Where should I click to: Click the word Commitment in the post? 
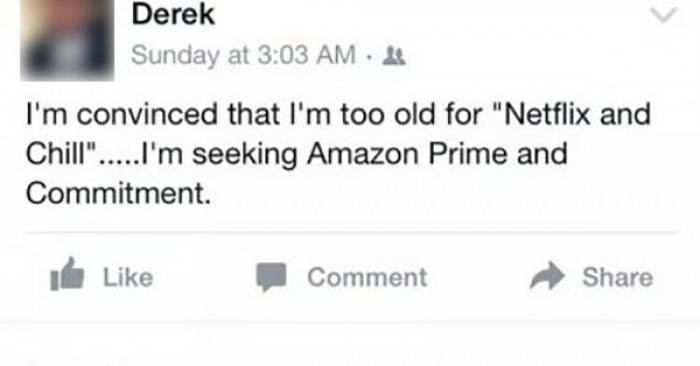pos(118,194)
